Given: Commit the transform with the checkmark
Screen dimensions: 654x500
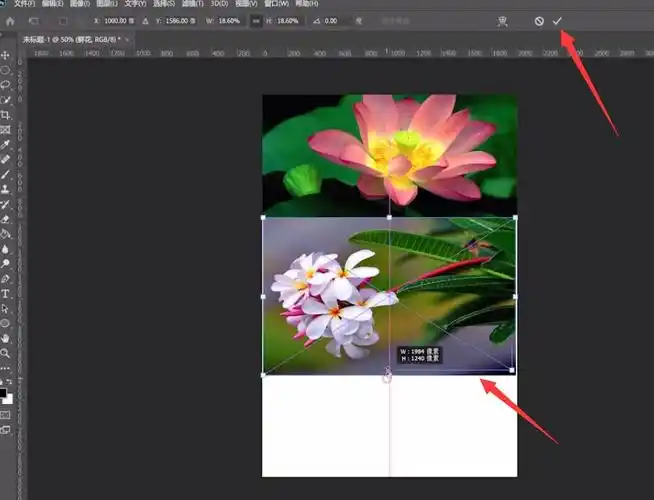Looking at the screenshot, I should click(x=557, y=21).
